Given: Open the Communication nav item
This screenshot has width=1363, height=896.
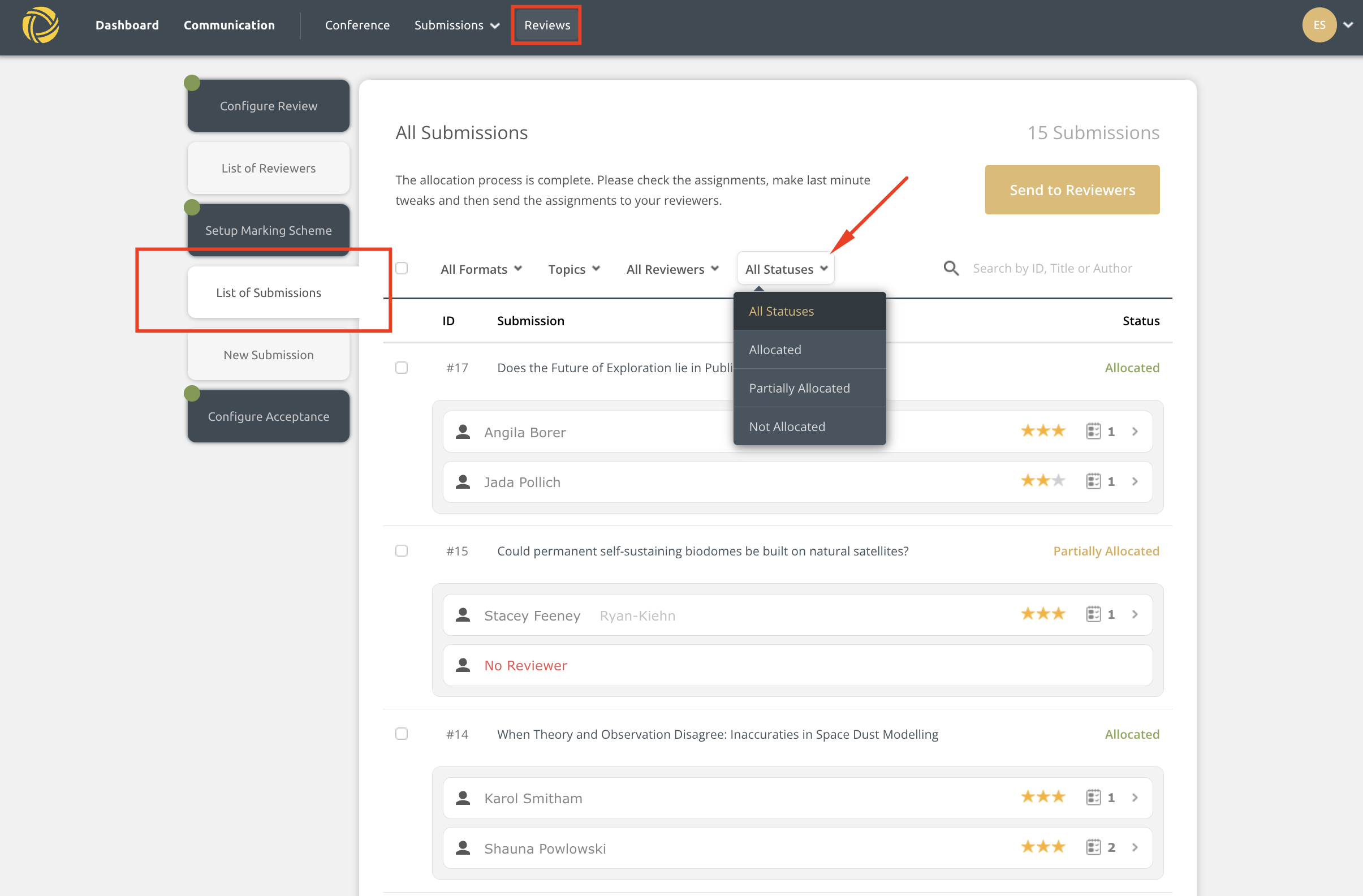Looking at the screenshot, I should [229, 25].
